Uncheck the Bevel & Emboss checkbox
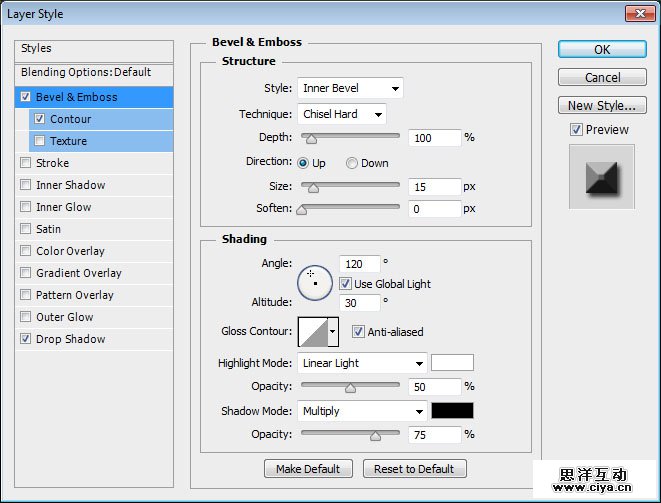Screen dimensions: 661x503 pyautogui.click(x=26, y=97)
